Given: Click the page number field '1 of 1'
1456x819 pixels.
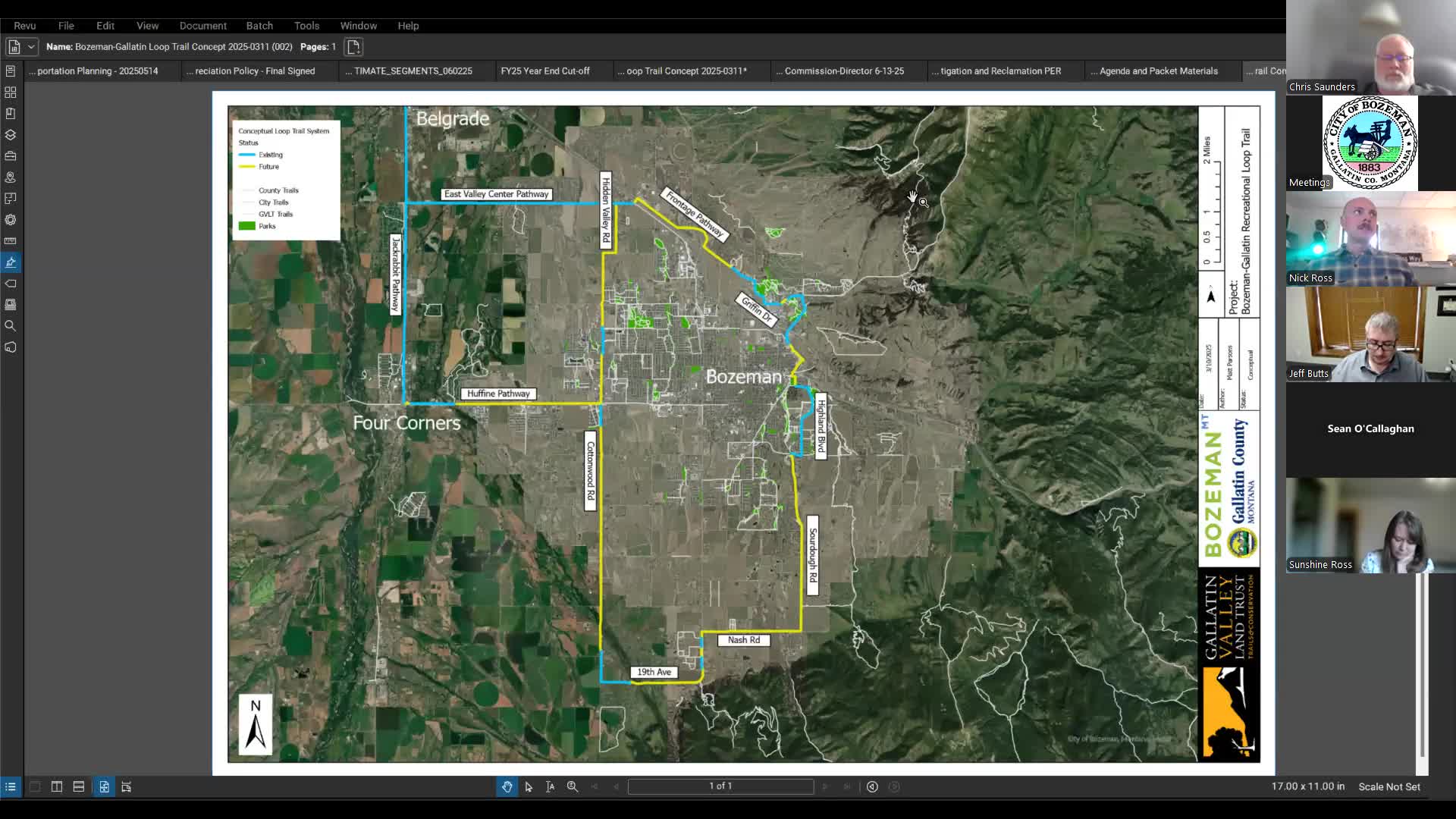Looking at the screenshot, I should click(720, 786).
